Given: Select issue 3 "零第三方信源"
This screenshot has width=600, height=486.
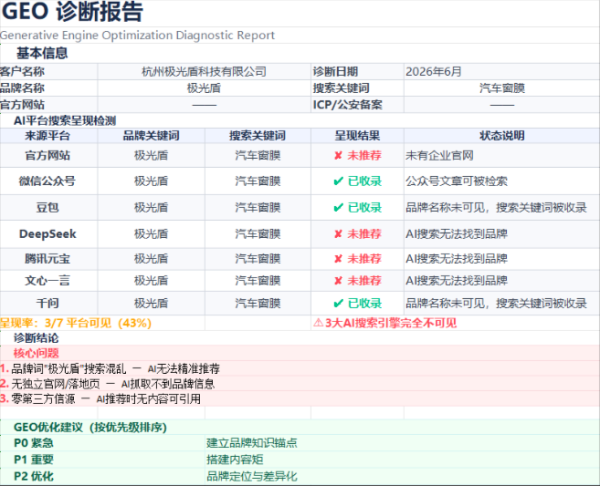Looking at the screenshot, I should click(x=100, y=399).
